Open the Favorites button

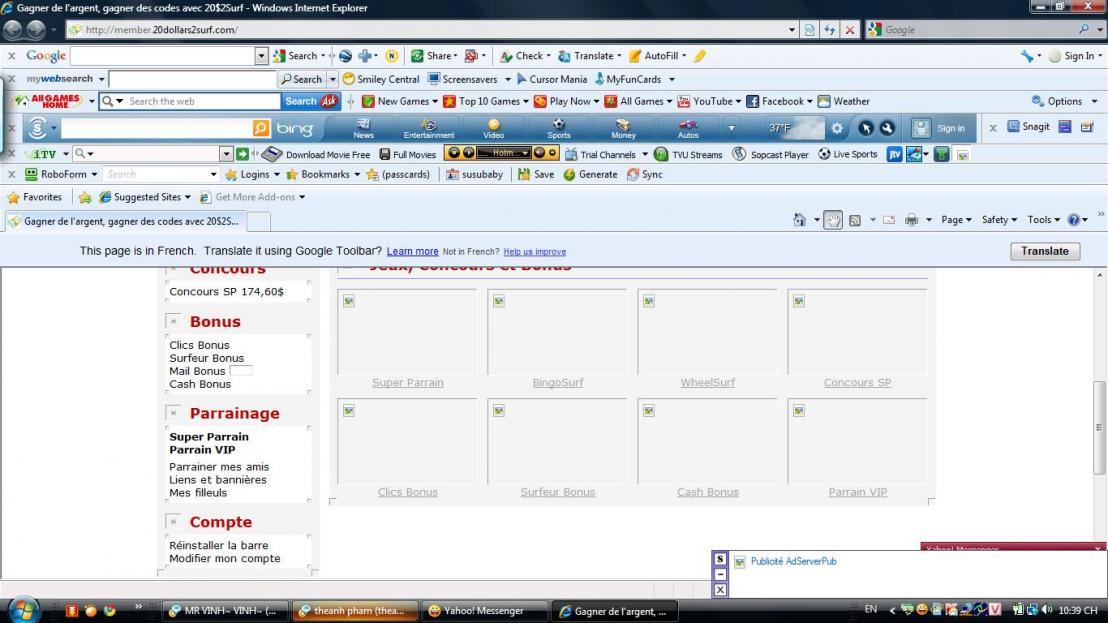35,197
